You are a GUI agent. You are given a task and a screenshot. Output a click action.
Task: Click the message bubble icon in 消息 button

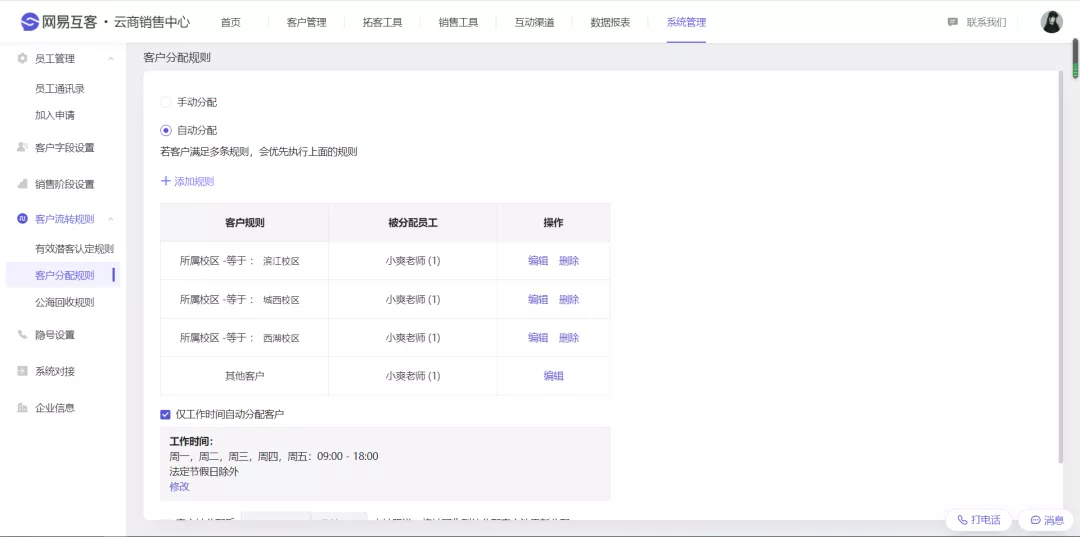pos(1035,520)
